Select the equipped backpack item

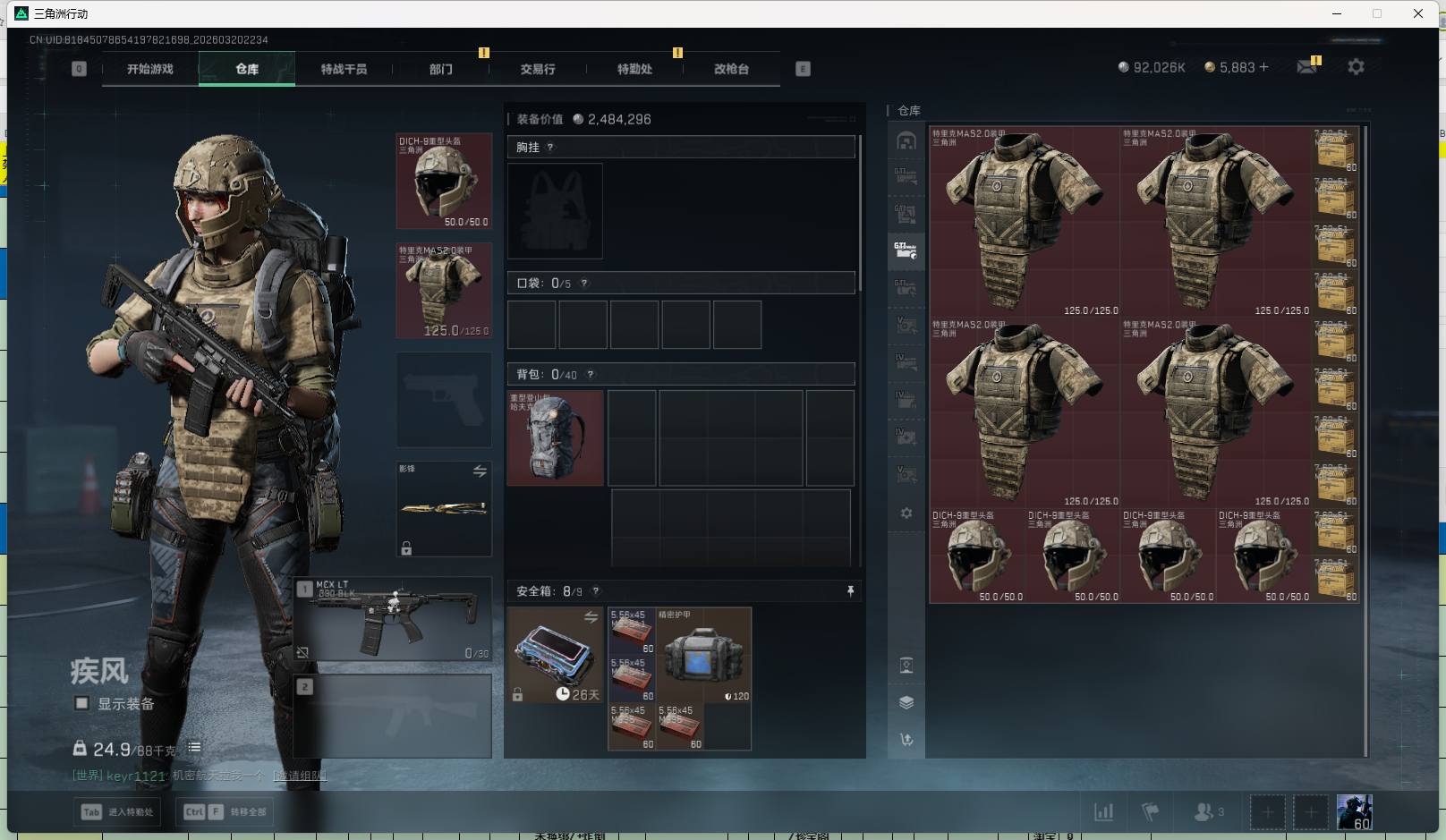click(x=555, y=438)
